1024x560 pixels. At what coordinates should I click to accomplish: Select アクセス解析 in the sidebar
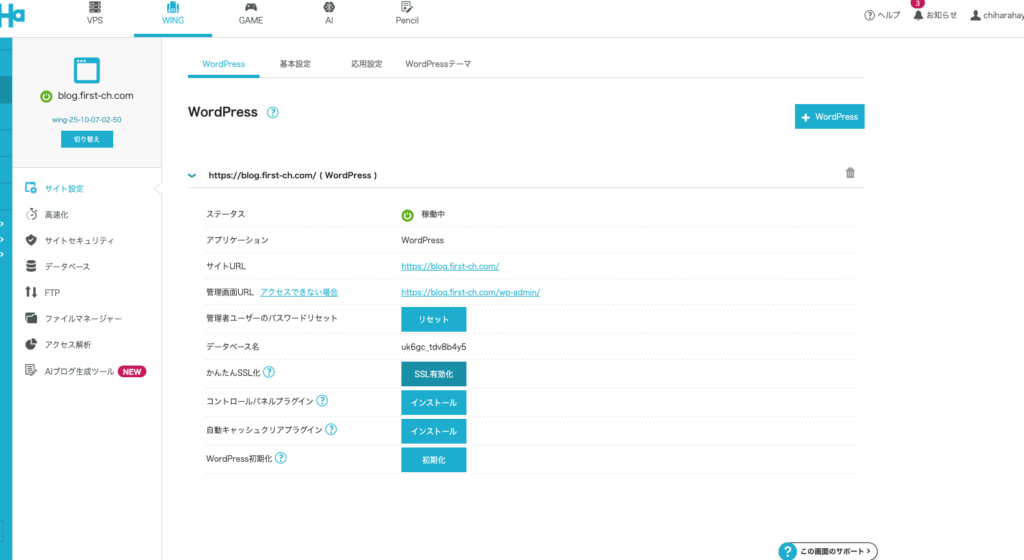[x=67, y=344]
